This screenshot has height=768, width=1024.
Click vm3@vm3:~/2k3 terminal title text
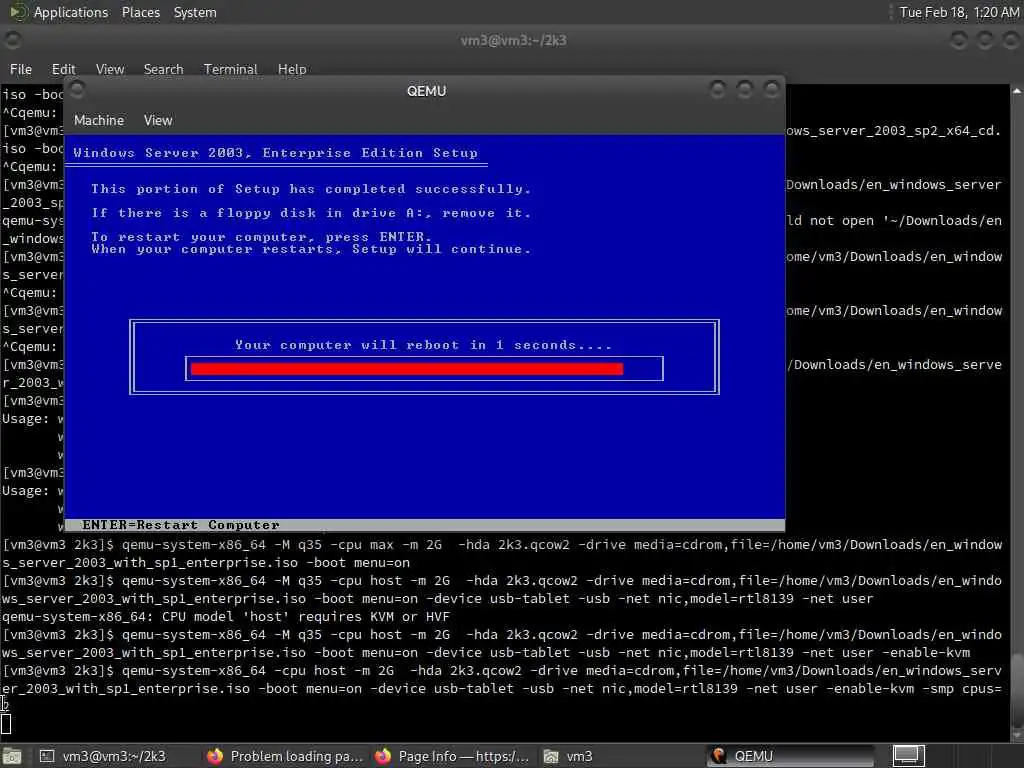[x=513, y=40]
